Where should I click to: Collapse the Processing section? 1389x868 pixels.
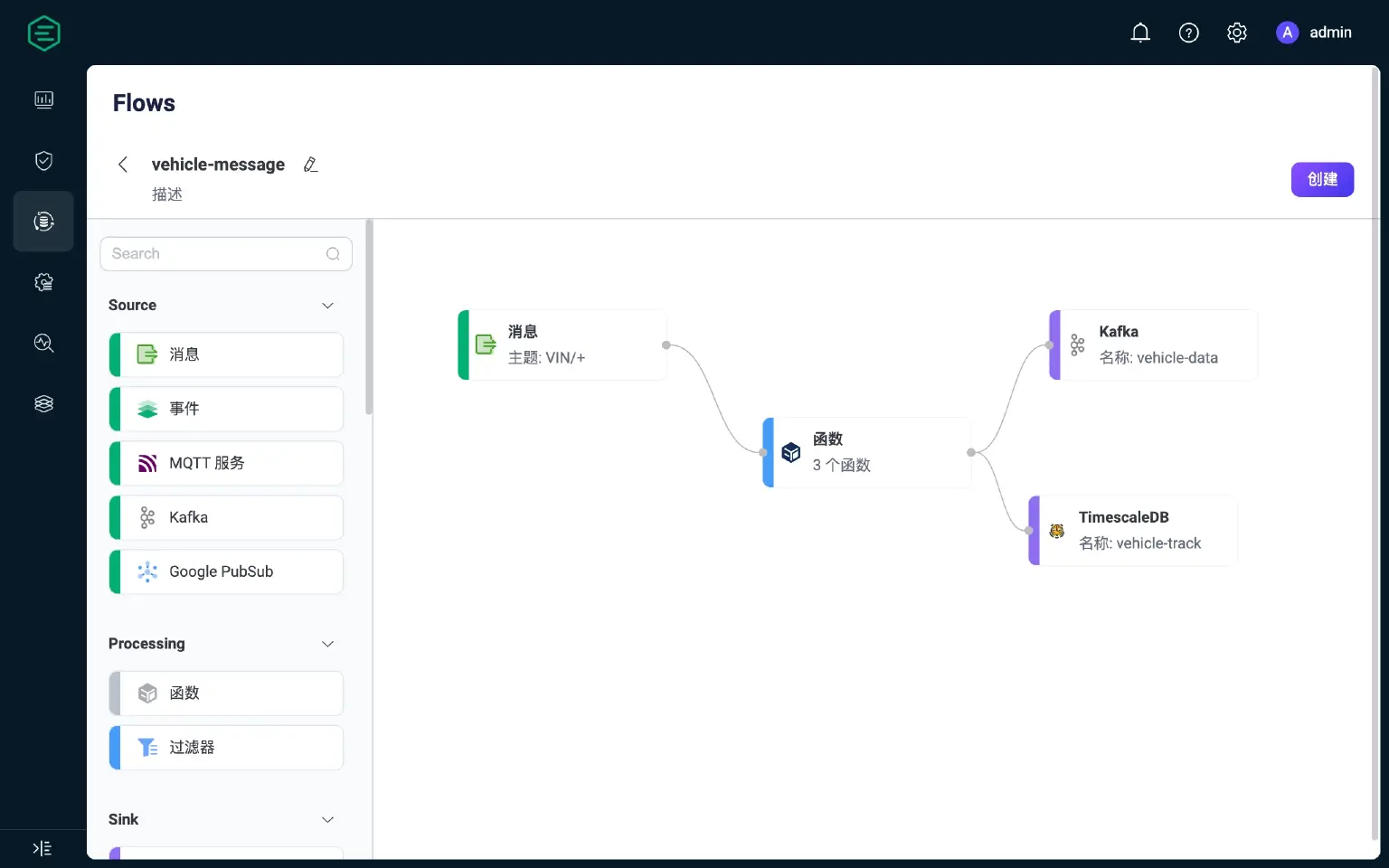tap(327, 644)
